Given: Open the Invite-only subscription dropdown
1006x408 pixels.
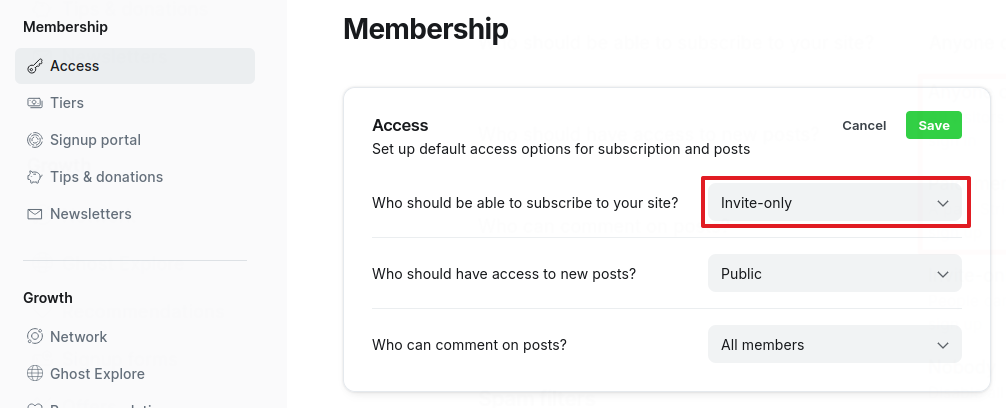Looking at the screenshot, I should pyautogui.click(x=820, y=203).
